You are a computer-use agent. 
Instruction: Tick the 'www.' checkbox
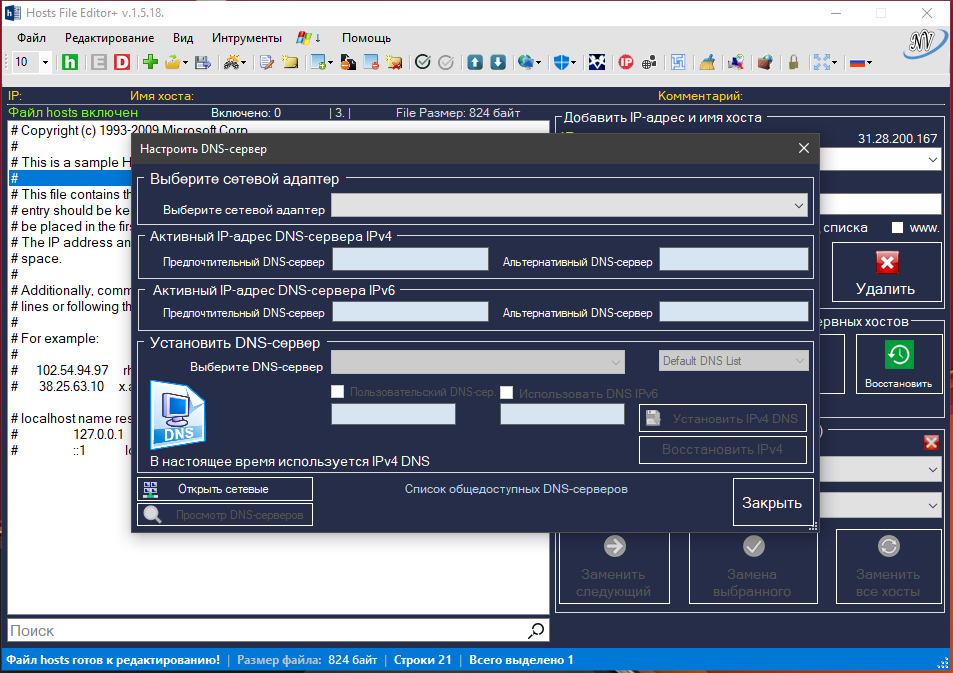coord(898,227)
